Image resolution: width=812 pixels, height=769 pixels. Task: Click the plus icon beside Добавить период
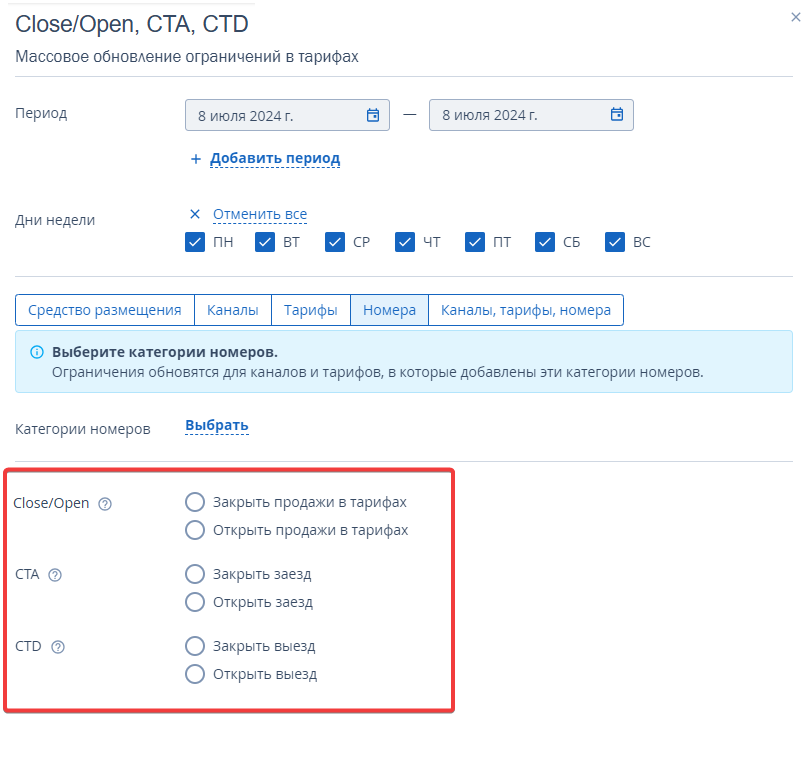[x=196, y=159]
